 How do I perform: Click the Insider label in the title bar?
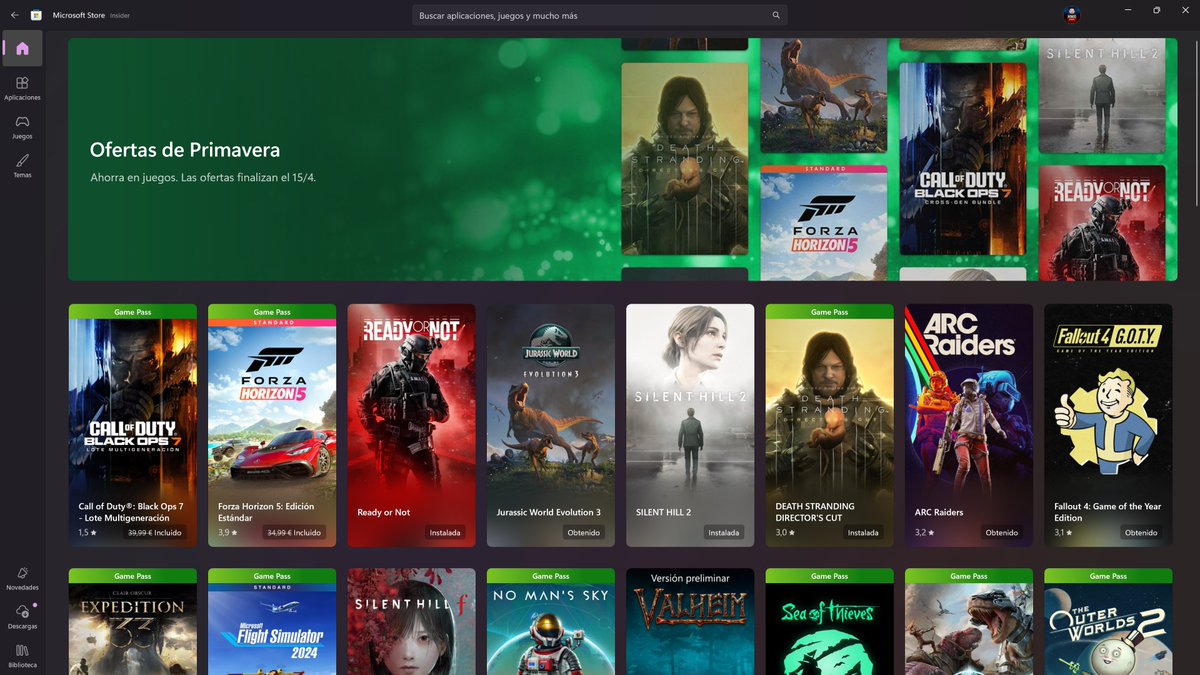[119, 16]
